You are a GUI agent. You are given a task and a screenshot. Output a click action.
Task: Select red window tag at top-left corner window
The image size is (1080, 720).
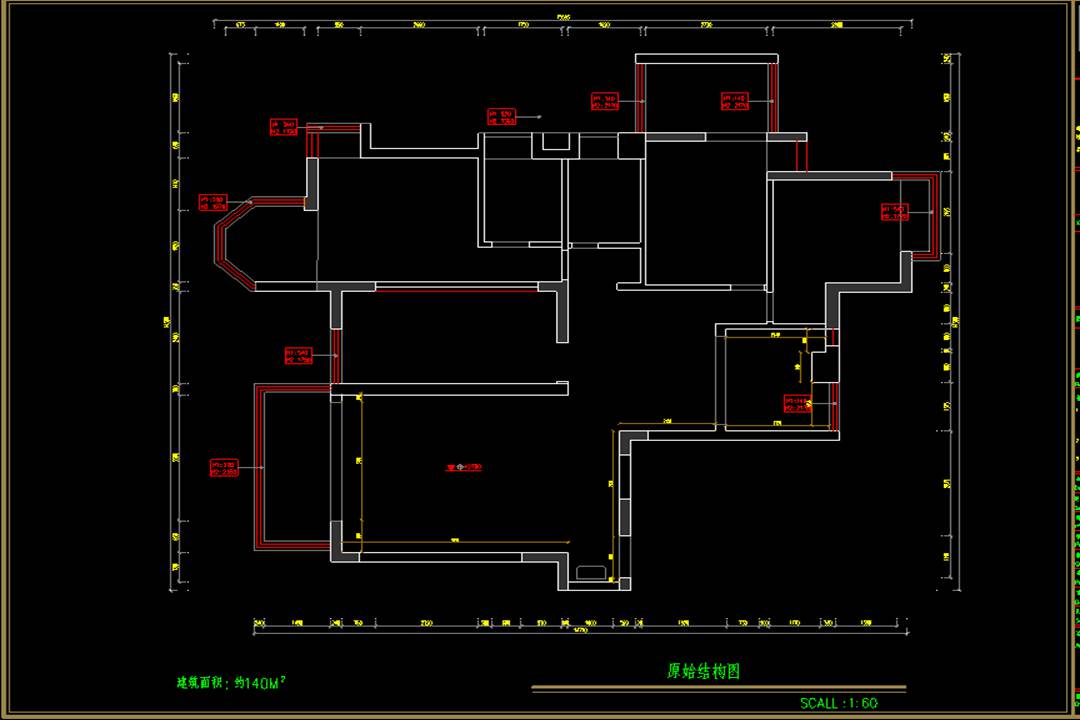pyautogui.click(x=284, y=127)
